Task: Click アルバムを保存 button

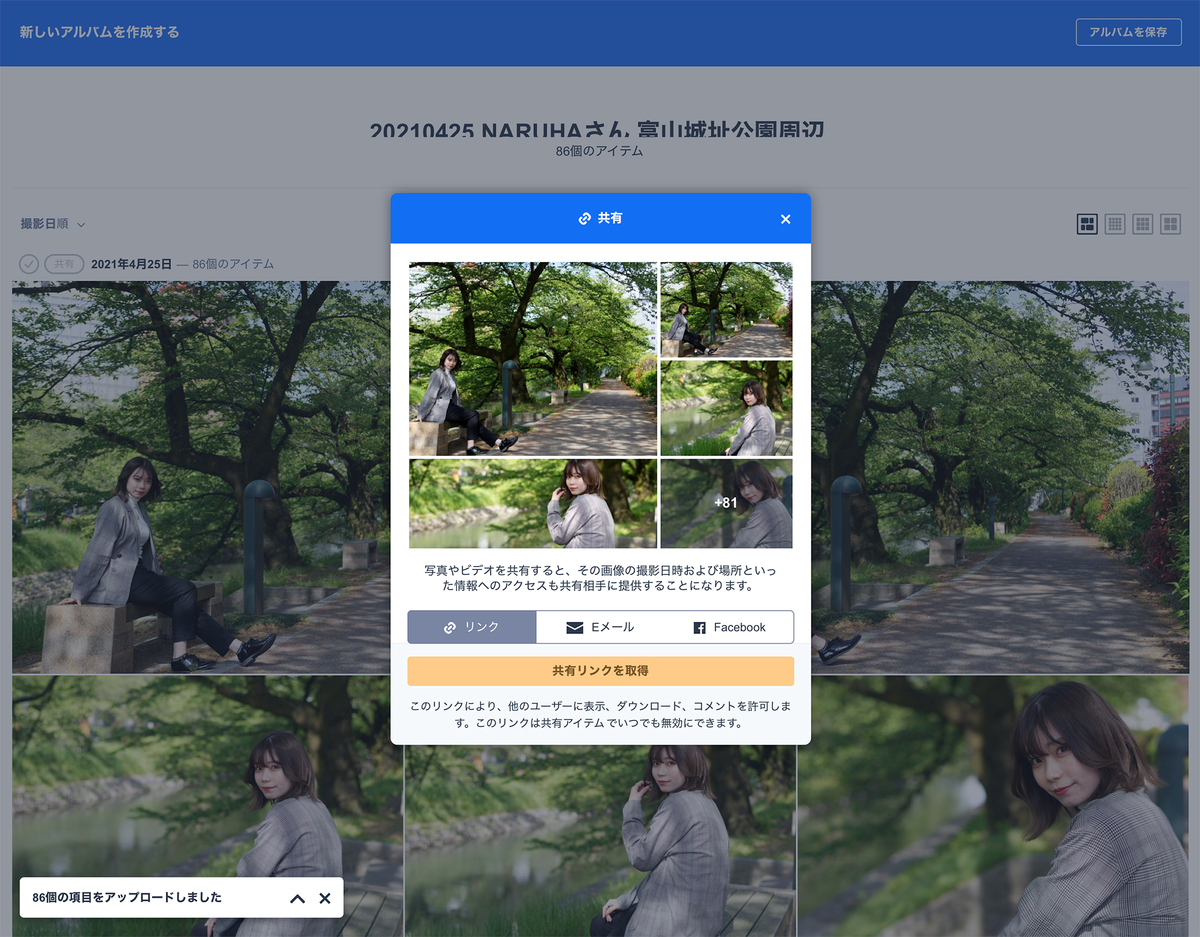Action: click(1128, 32)
